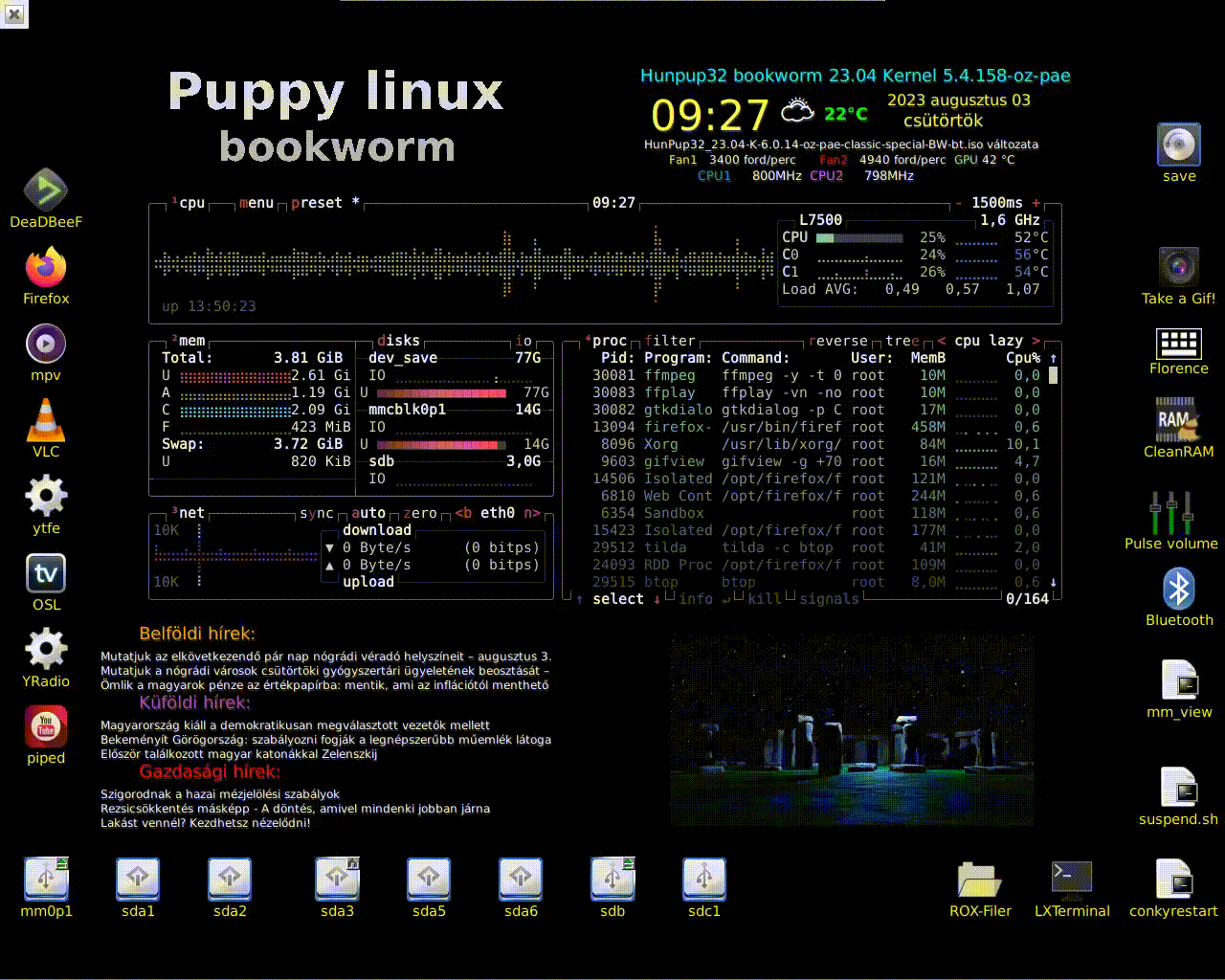Run the conkyrestart script icon
Viewport: 1225px width, 980px height.
coord(1173,880)
